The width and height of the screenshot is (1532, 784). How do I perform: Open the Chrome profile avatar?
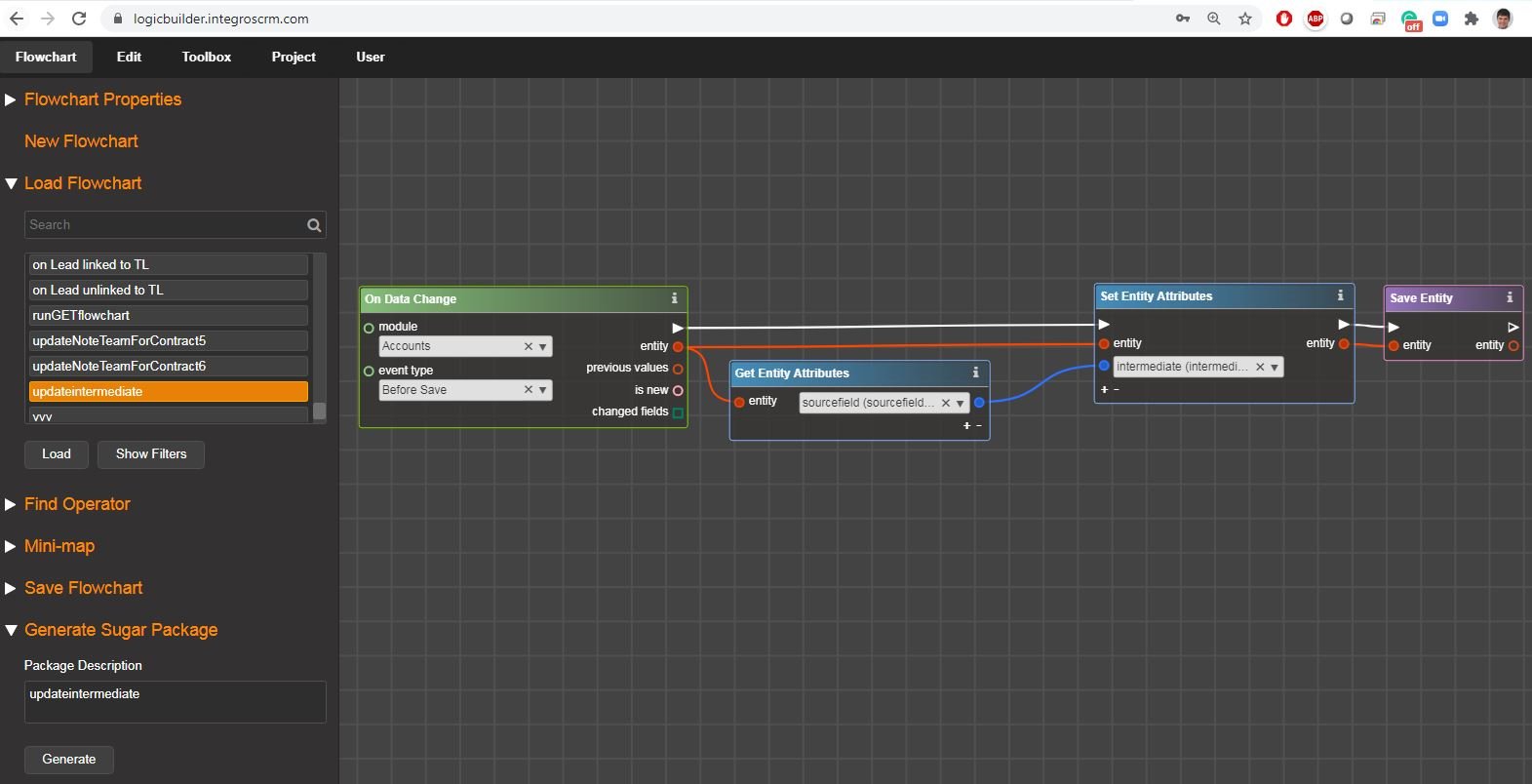1503,19
